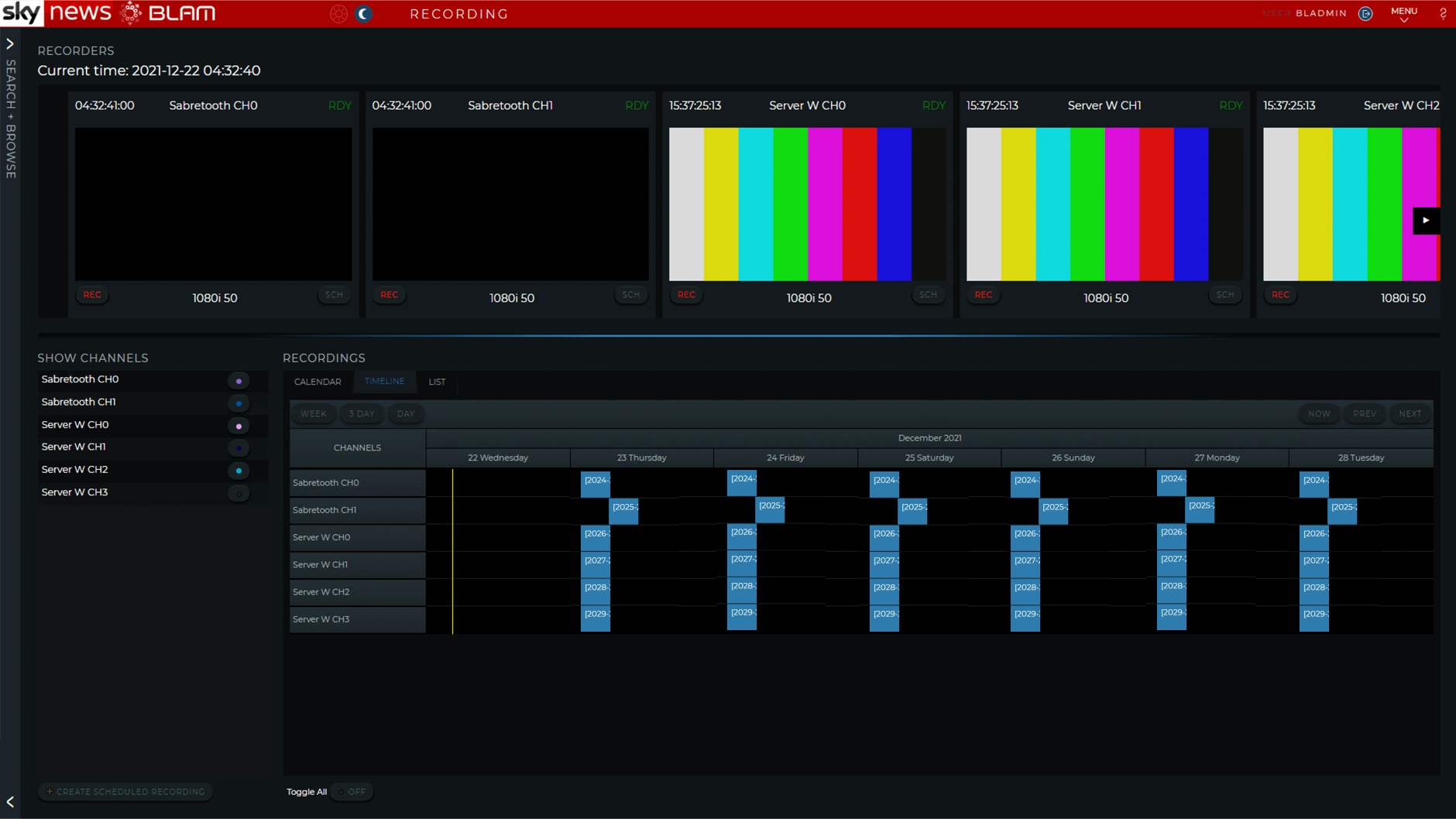
Task: Open the Sabretooth CH1 preview thumbnail
Action: click(510, 204)
